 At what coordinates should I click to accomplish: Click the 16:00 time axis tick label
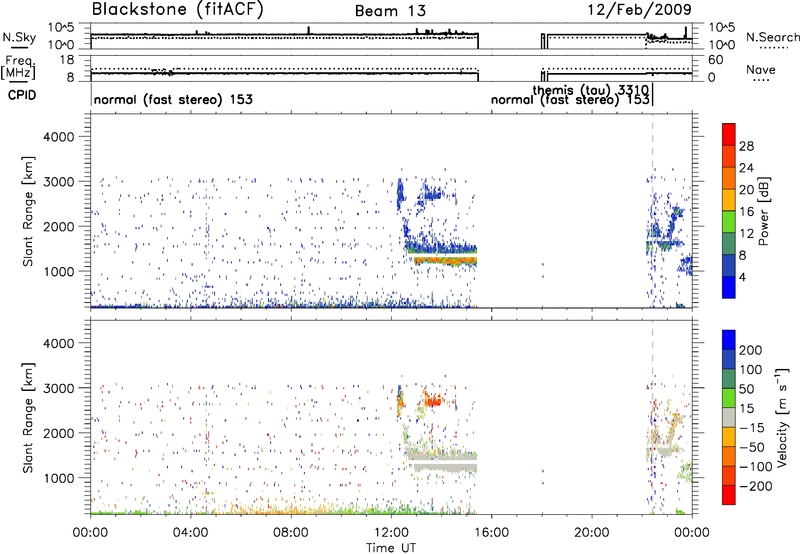click(x=491, y=533)
